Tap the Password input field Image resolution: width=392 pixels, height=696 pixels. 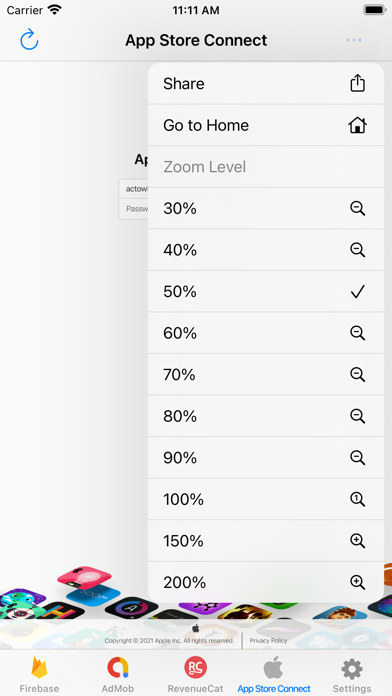pos(133,209)
